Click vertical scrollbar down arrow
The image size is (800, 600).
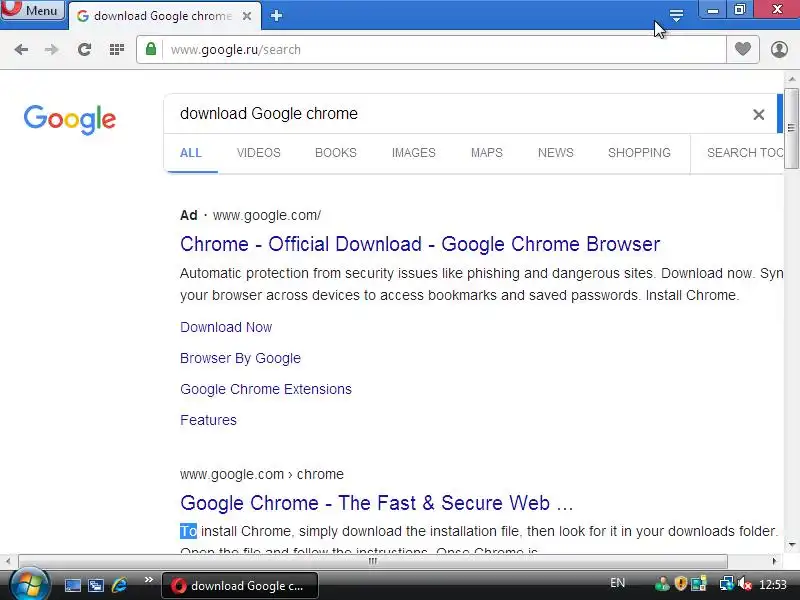tap(791, 545)
